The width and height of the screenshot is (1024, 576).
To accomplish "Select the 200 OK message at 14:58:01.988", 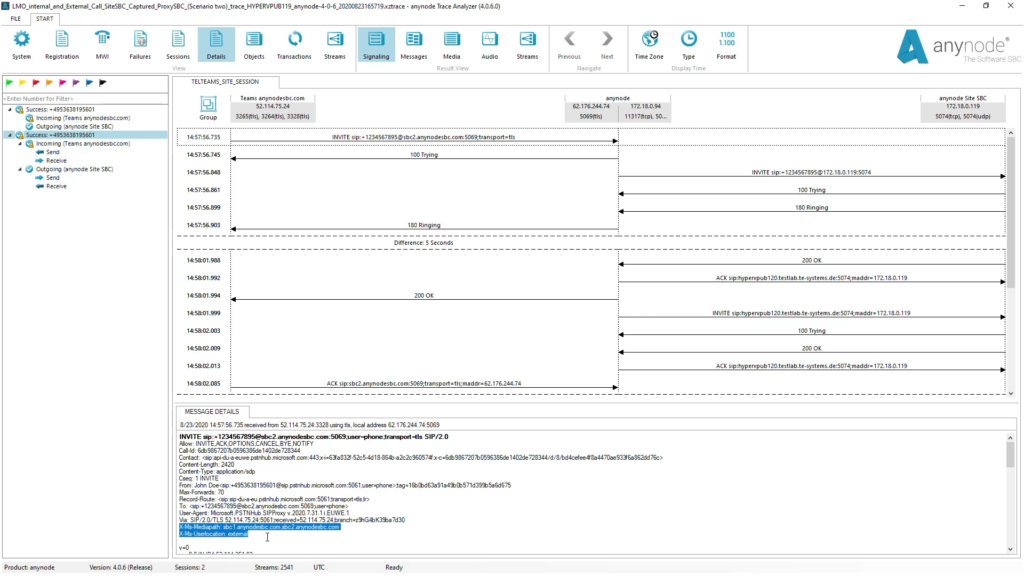I will point(811,261).
